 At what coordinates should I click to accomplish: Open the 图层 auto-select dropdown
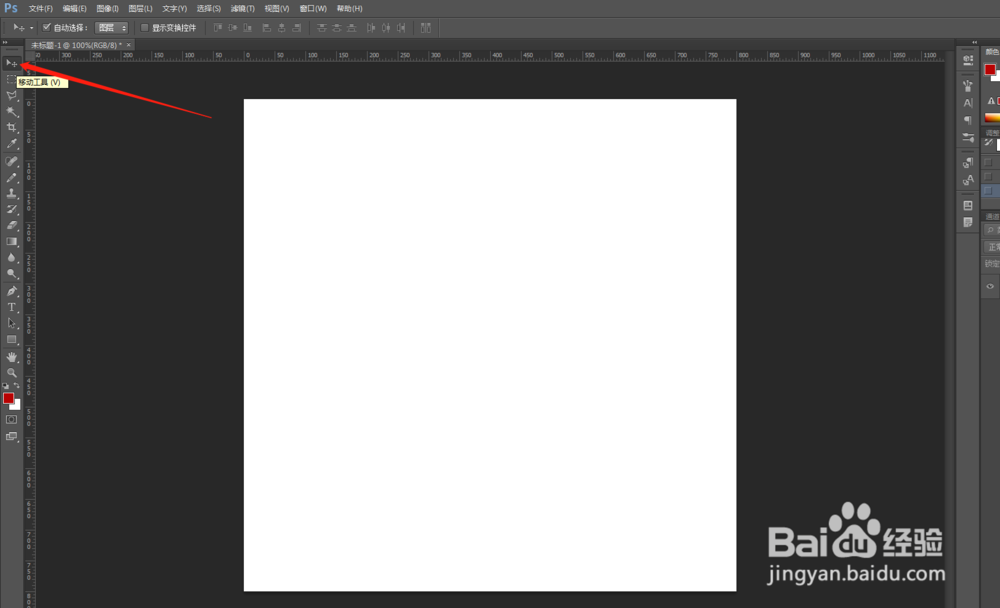(112, 27)
